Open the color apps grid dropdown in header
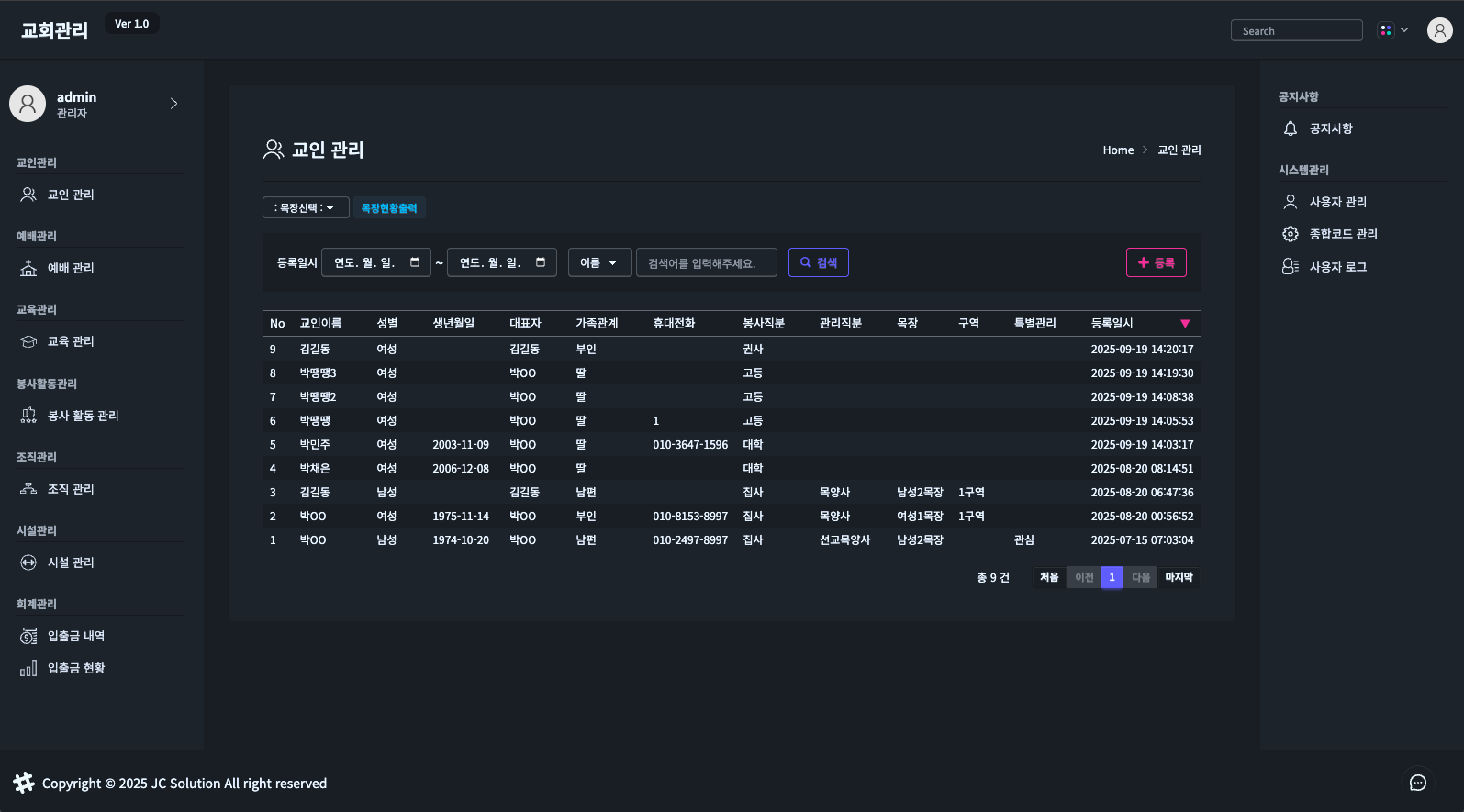Image resolution: width=1464 pixels, height=812 pixels. click(1392, 30)
